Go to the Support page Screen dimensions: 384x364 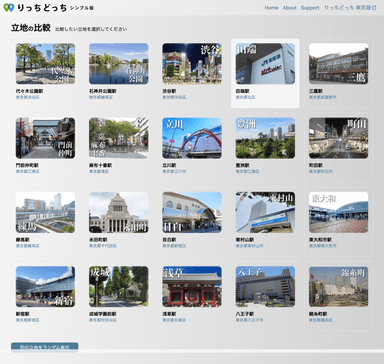pos(310,8)
